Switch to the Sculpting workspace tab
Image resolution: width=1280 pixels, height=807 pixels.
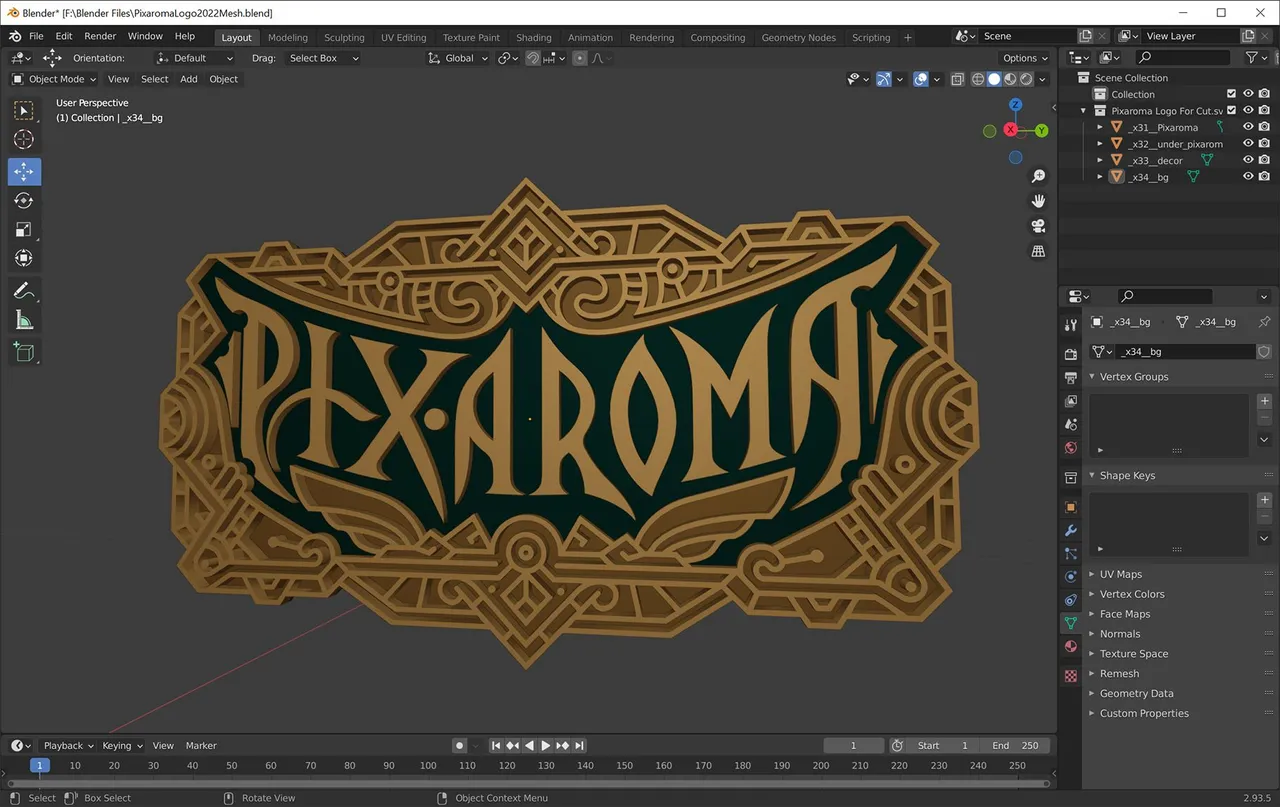pos(344,37)
